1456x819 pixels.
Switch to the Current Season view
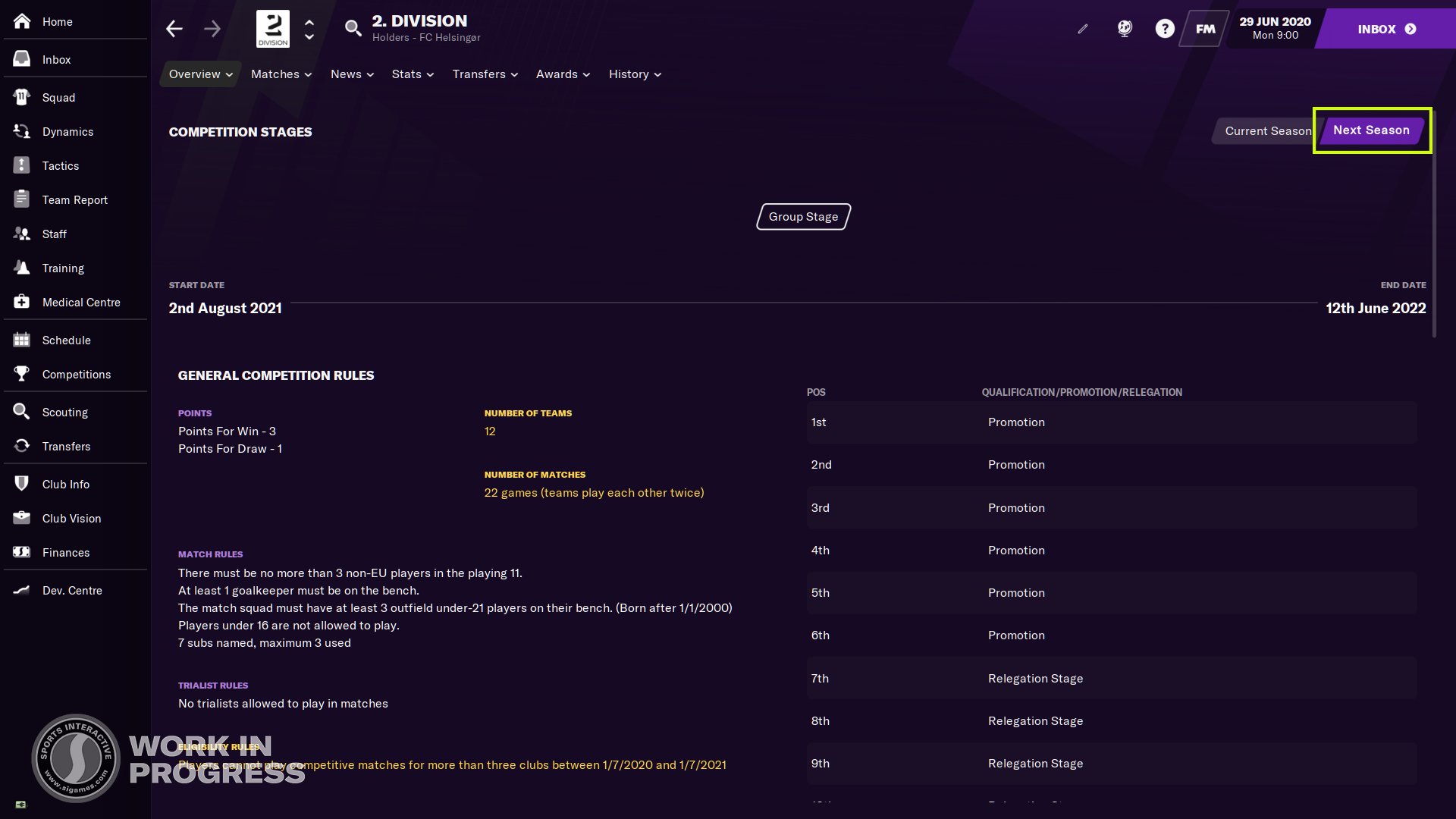click(x=1267, y=130)
